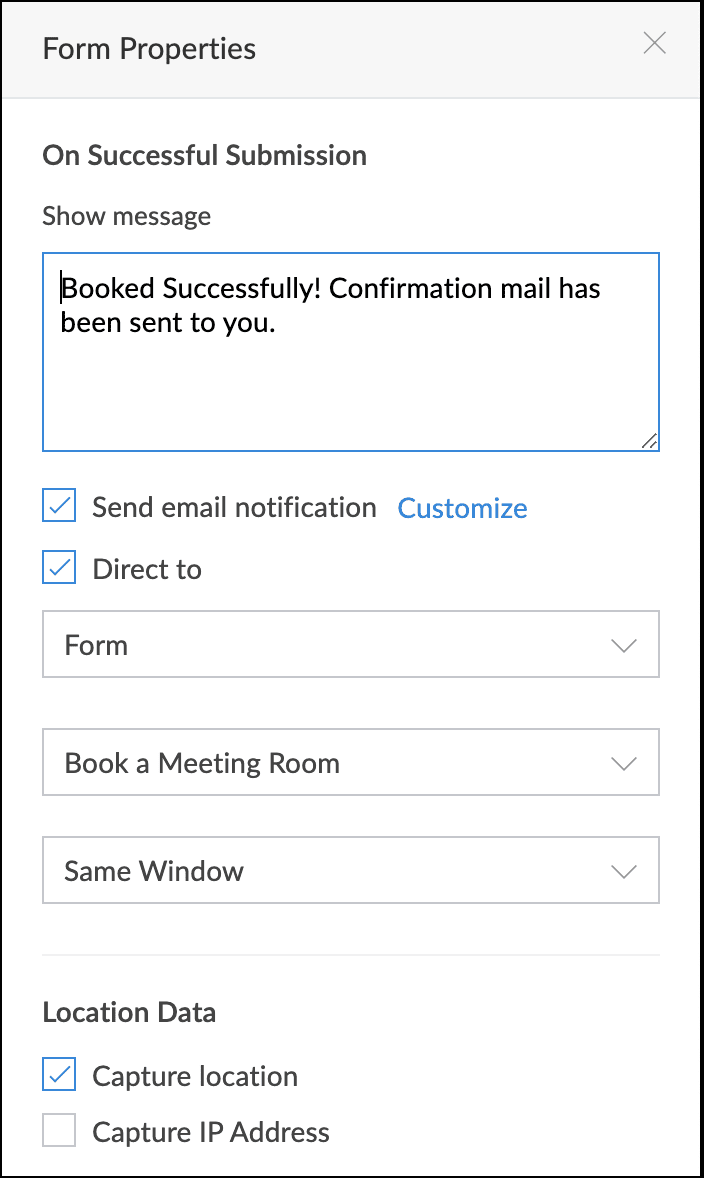The height and width of the screenshot is (1178, 704).
Task: Disable the Capture location checkbox
Action: [x=60, y=1076]
